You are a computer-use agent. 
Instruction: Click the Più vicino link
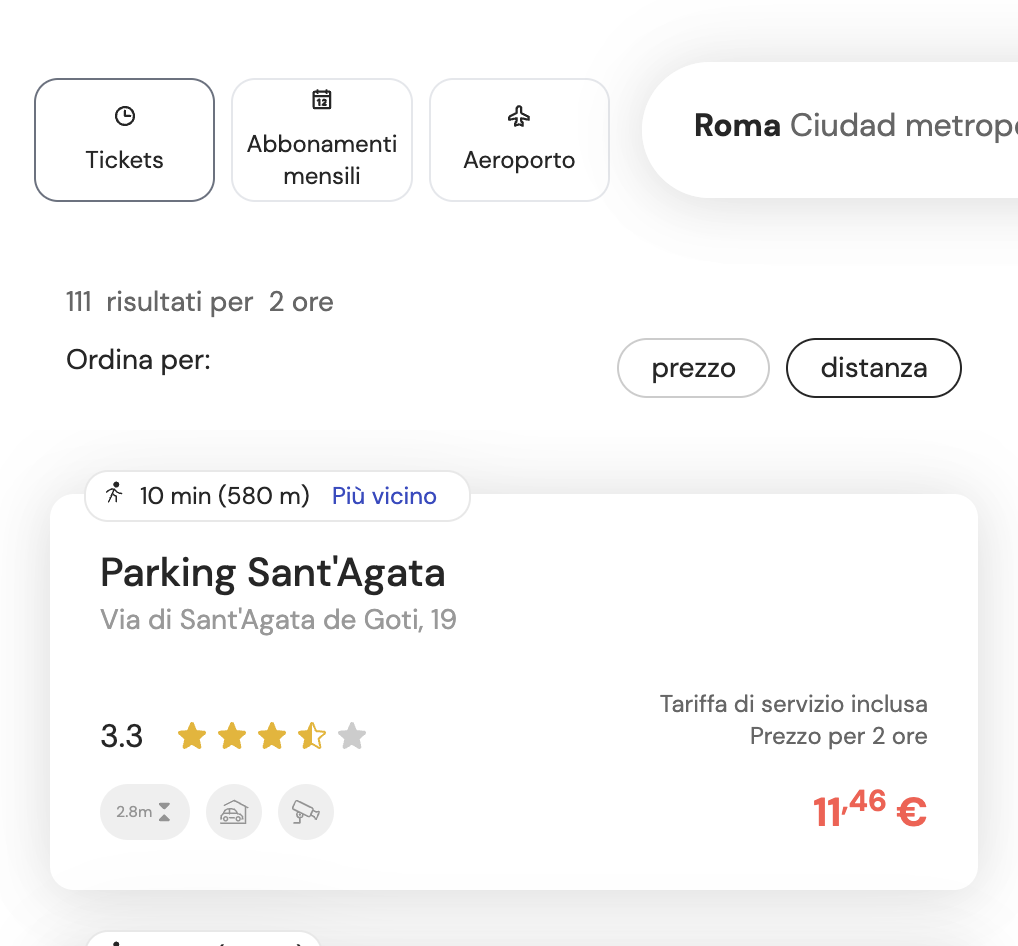point(385,496)
